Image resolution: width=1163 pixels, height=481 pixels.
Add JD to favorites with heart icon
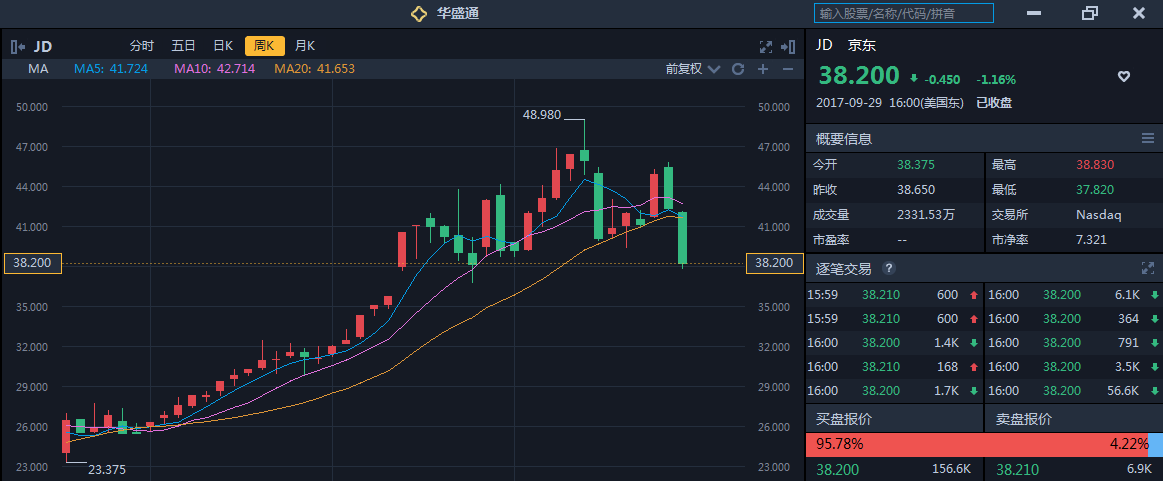1123,77
